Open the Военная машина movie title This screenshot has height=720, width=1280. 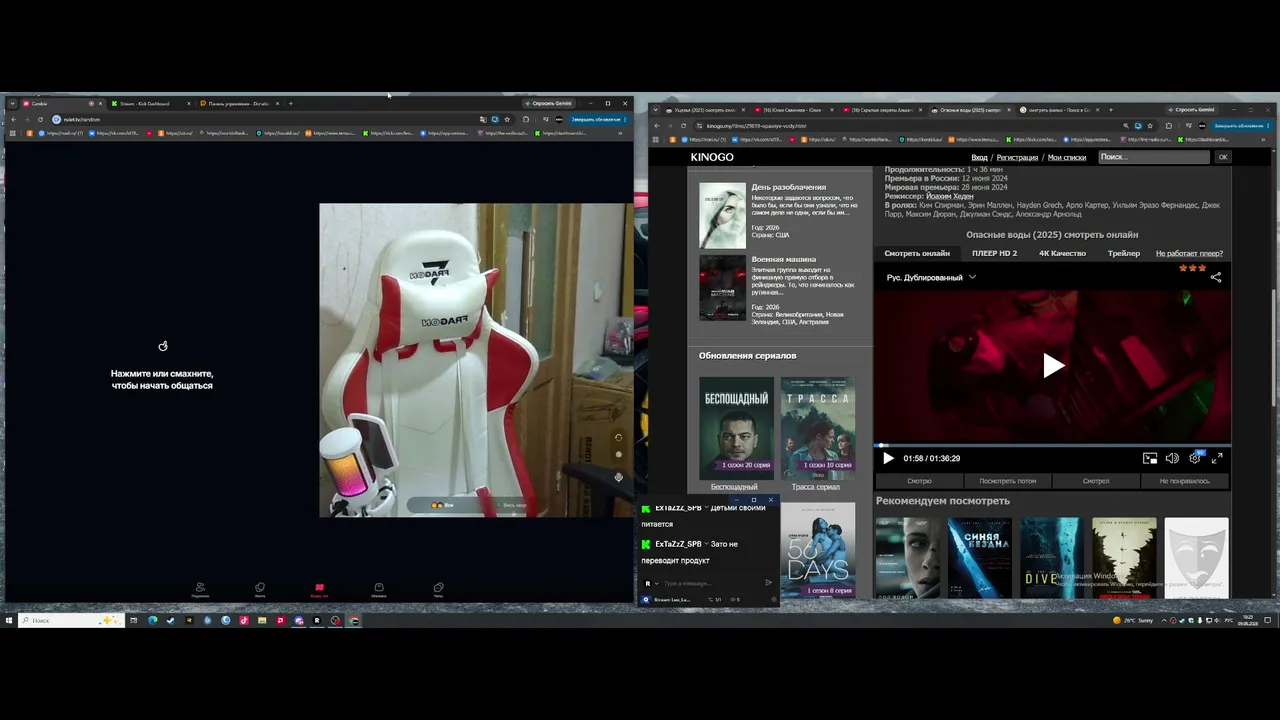tap(784, 259)
